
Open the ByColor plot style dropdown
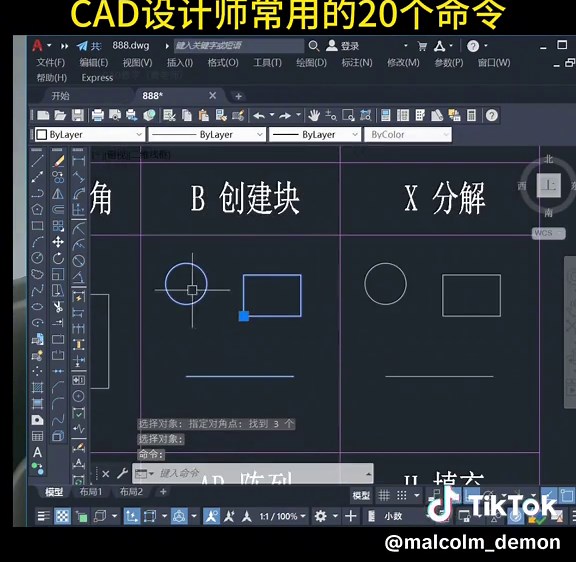pos(407,135)
